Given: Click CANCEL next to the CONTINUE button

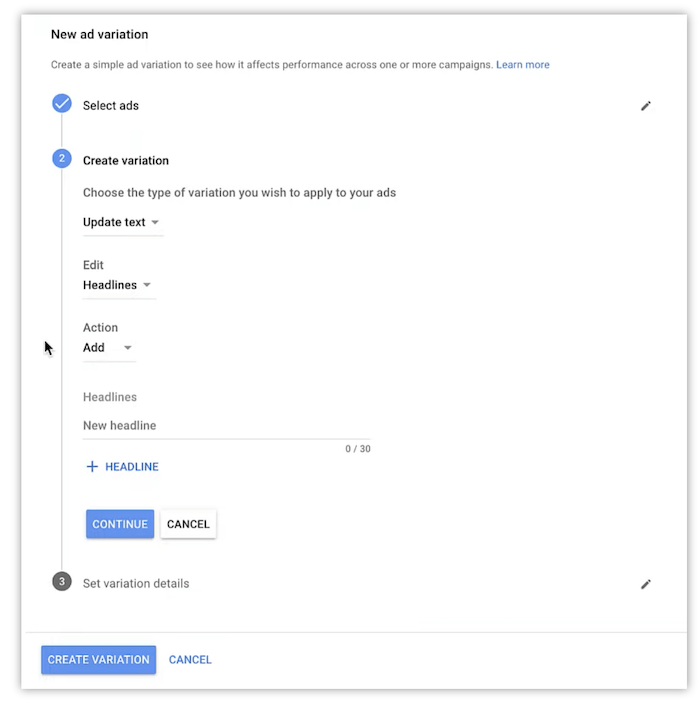Looking at the screenshot, I should coord(188,524).
